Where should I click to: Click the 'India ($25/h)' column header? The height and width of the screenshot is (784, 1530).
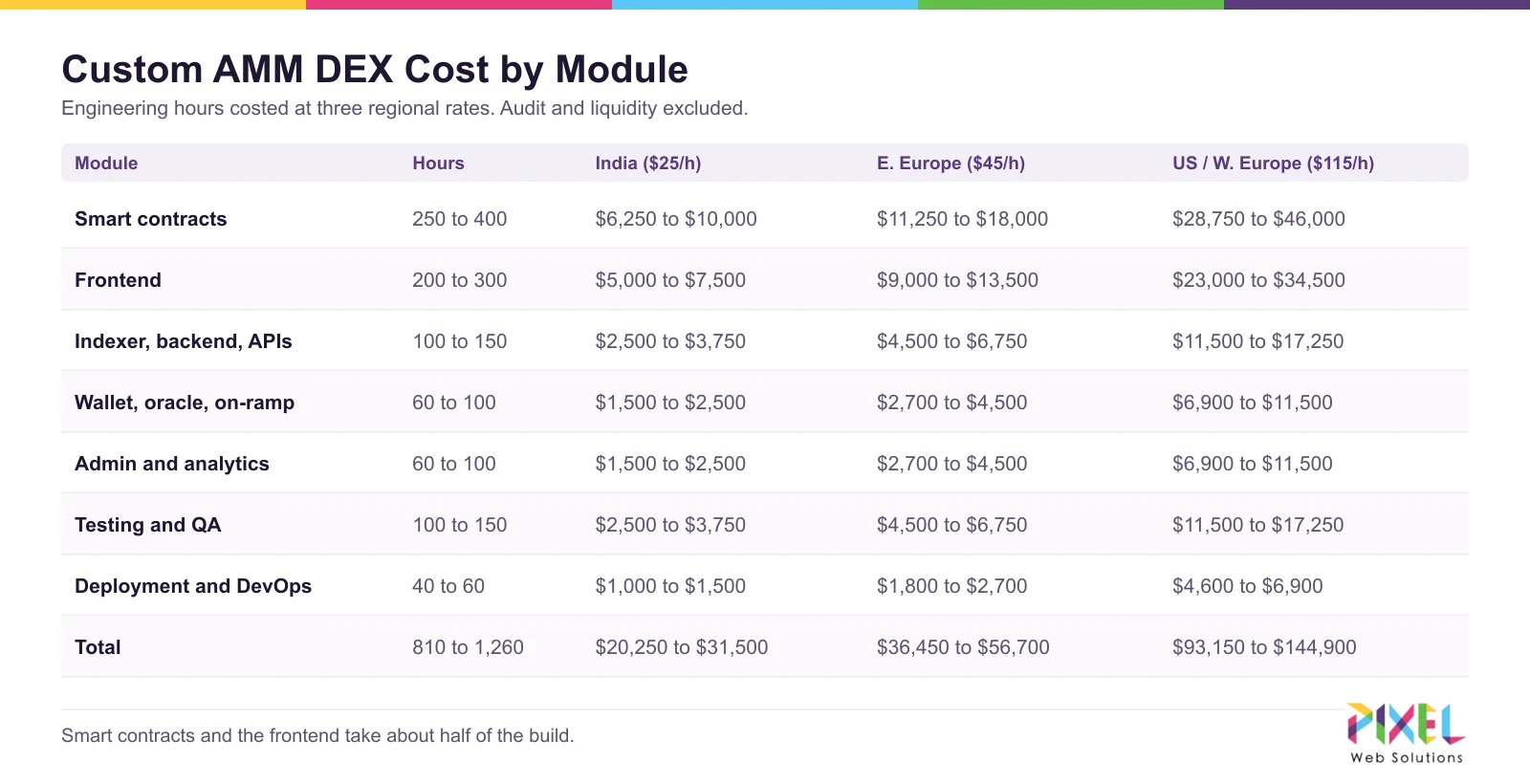(x=648, y=163)
